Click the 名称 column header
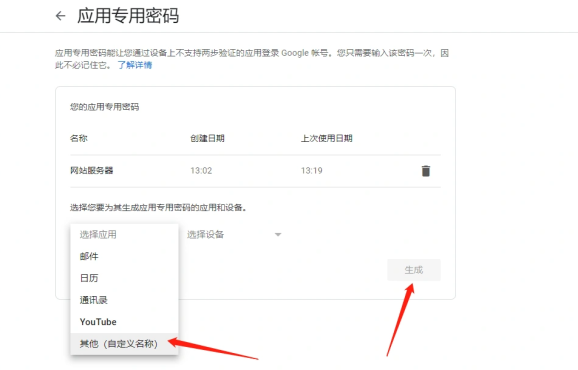 point(79,138)
